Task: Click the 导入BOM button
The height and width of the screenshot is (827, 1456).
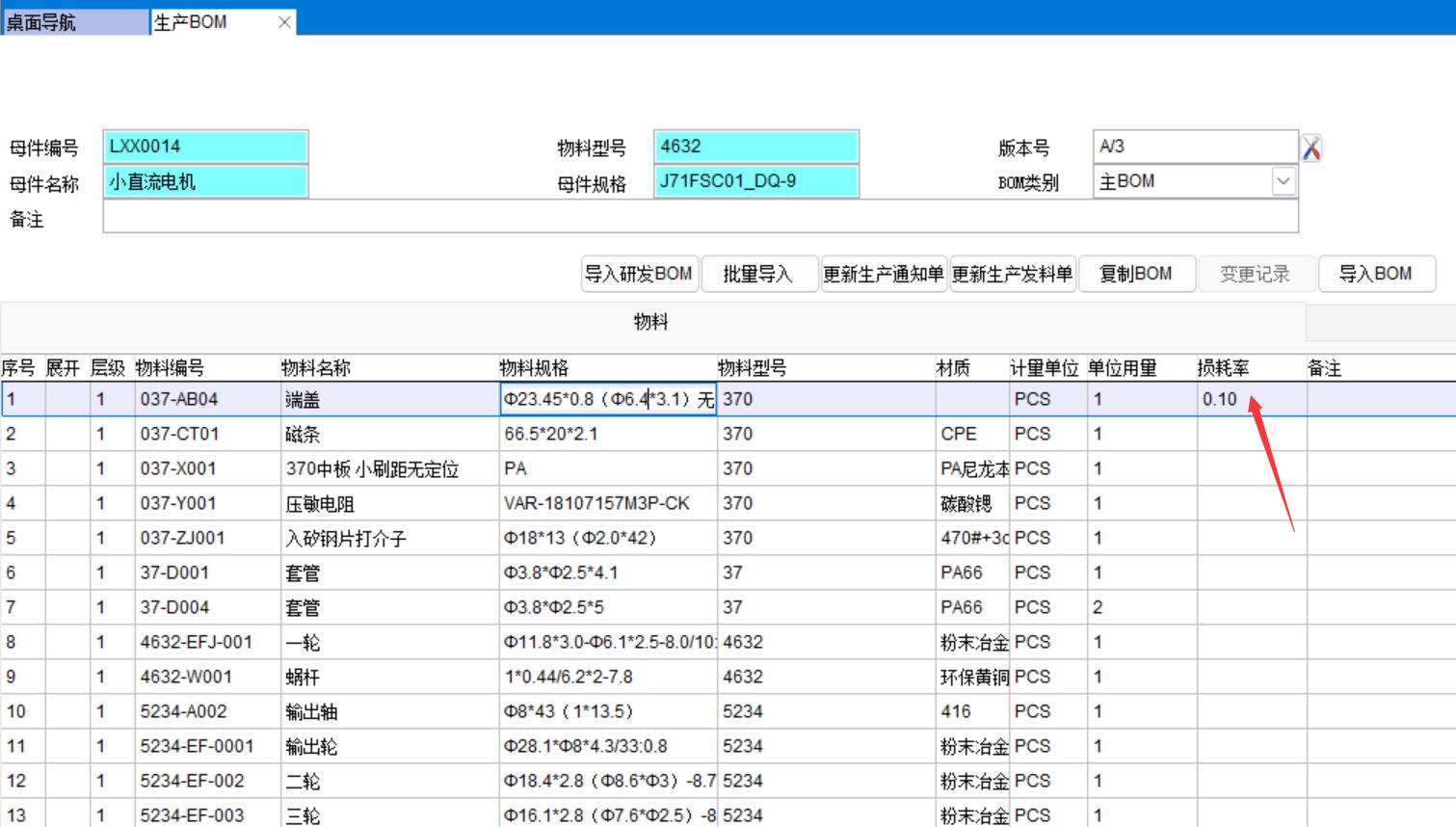Action: 1375,274
